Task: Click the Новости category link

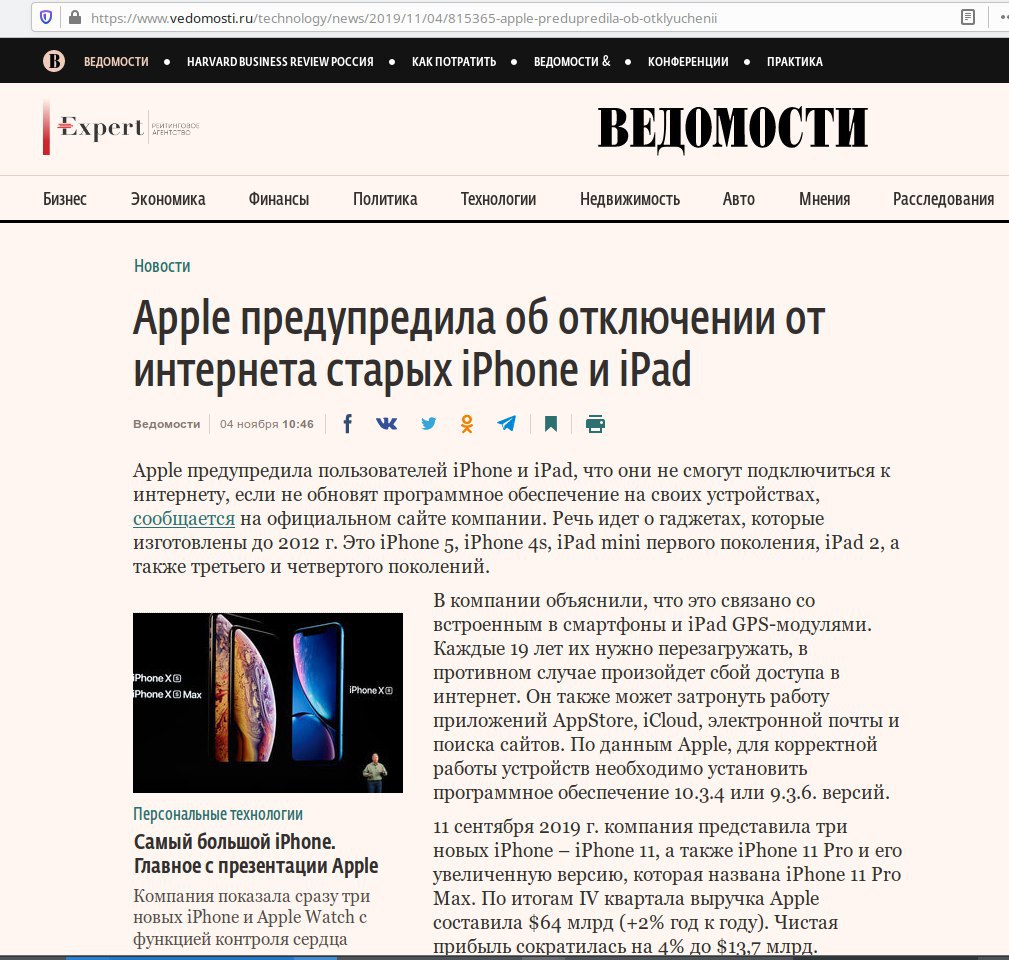Action: pos(162,266)
